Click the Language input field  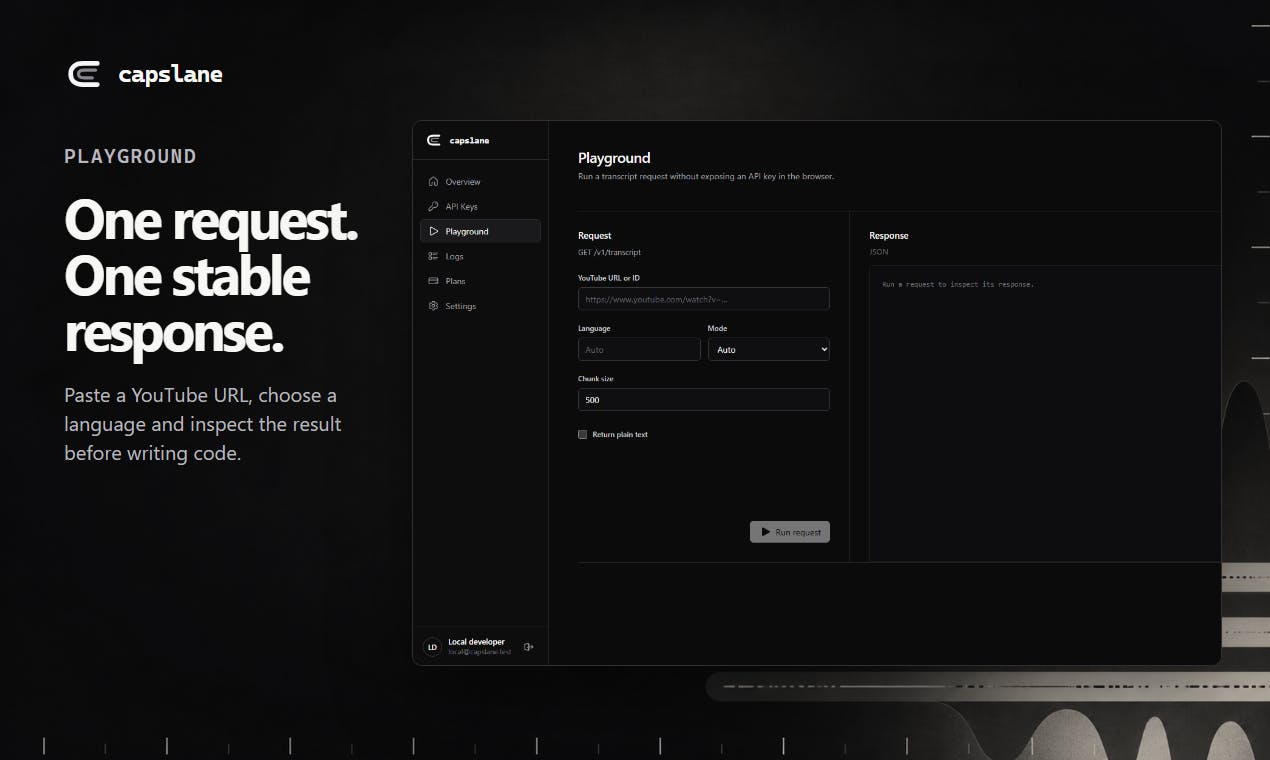pos(639,349)
